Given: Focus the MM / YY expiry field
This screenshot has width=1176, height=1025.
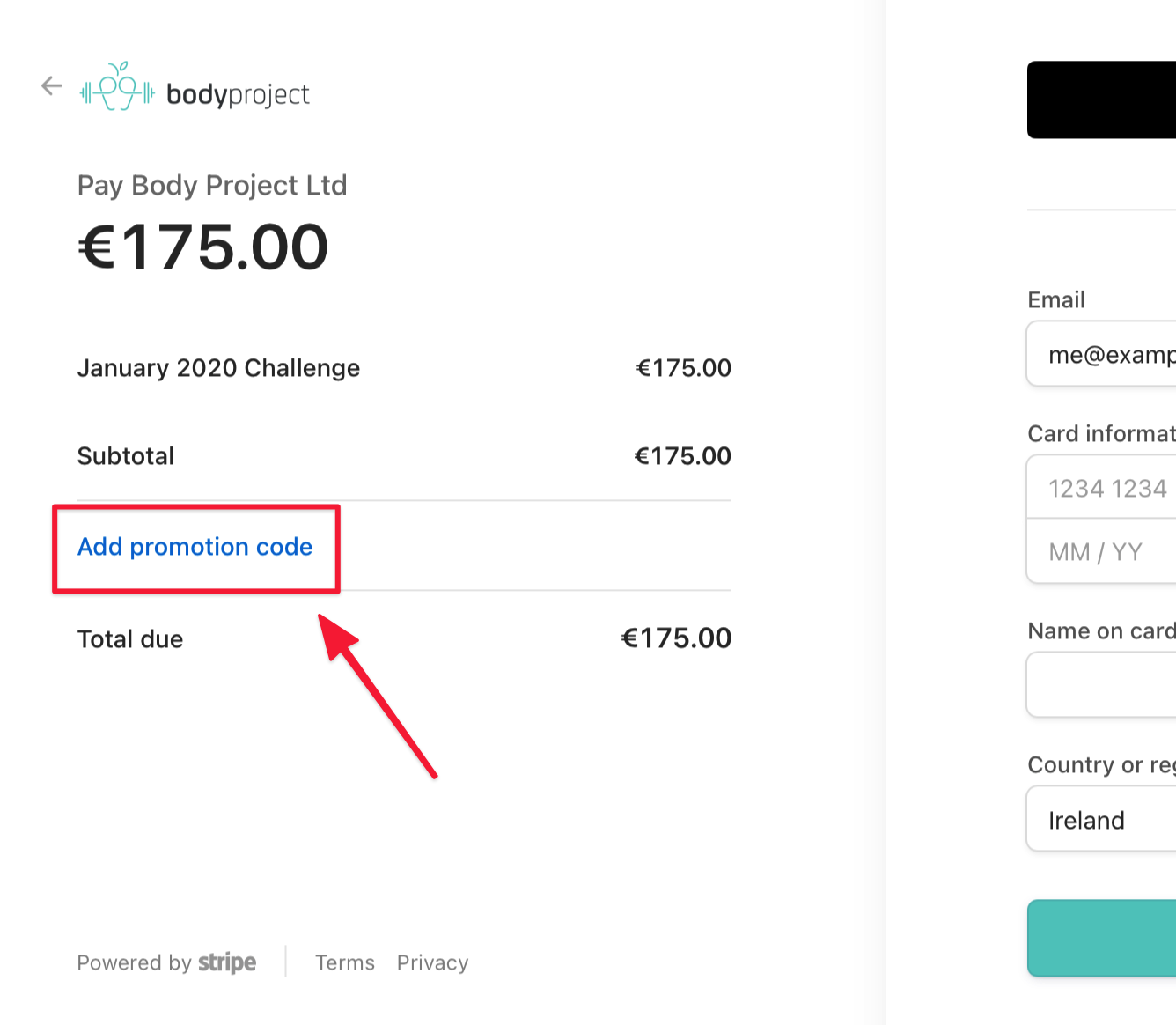Looking at the screenshot, I should coord(1101,551).
